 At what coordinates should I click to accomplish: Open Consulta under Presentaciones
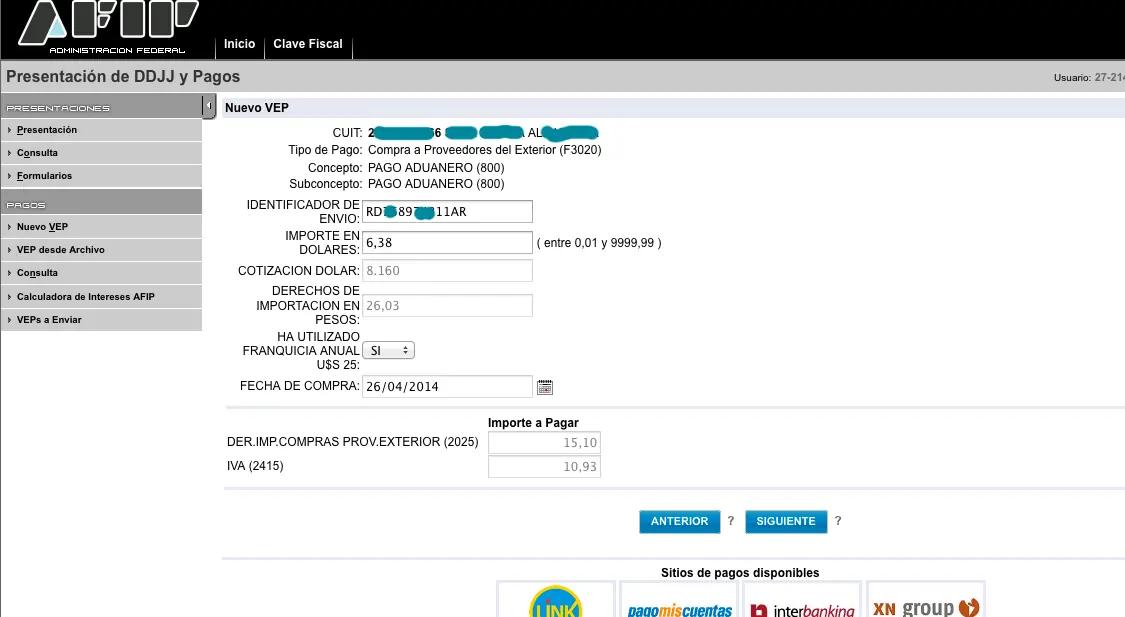pyautogui.click(x=101, y=153)
